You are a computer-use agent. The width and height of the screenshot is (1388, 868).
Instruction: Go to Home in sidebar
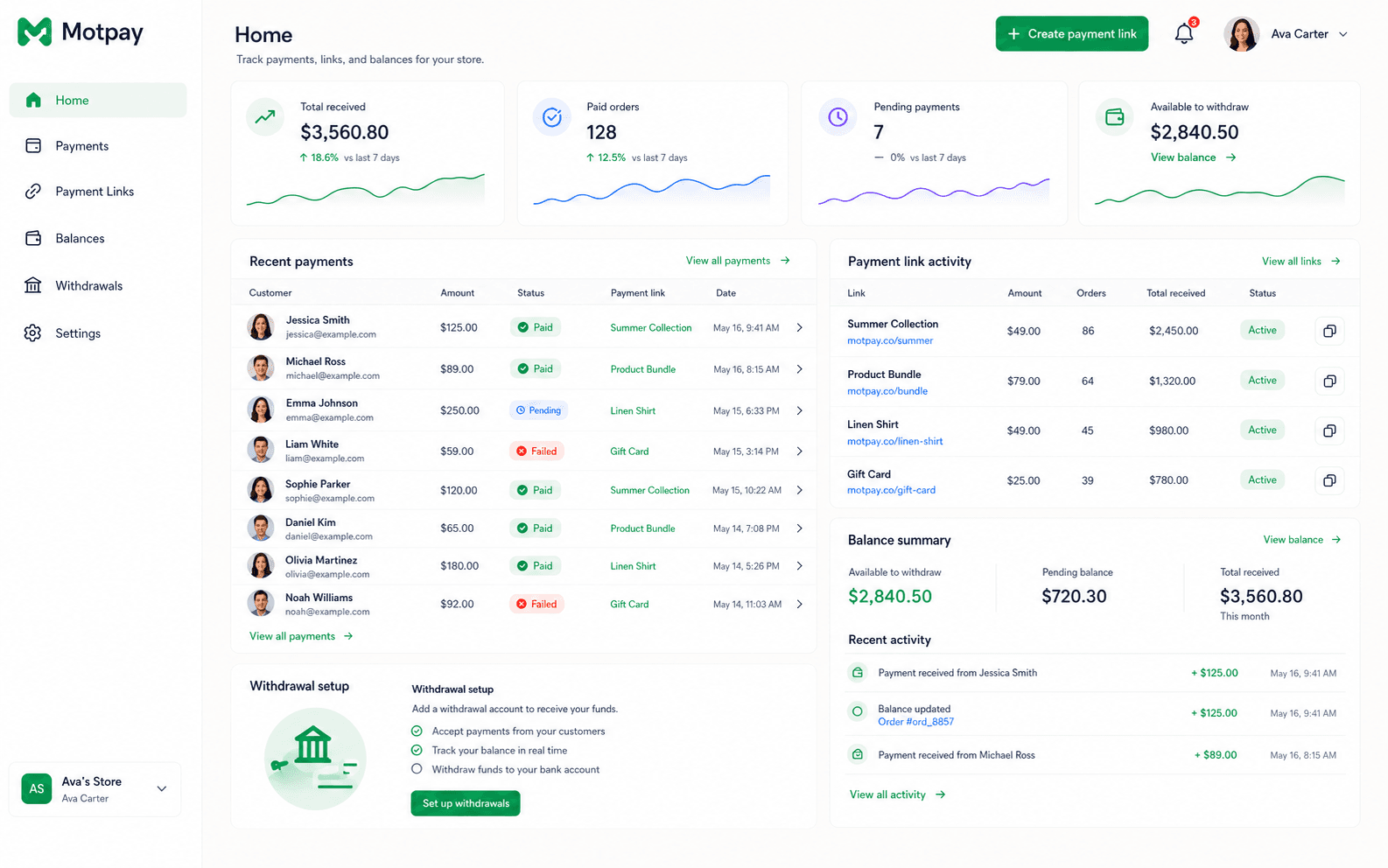point(98,100)
